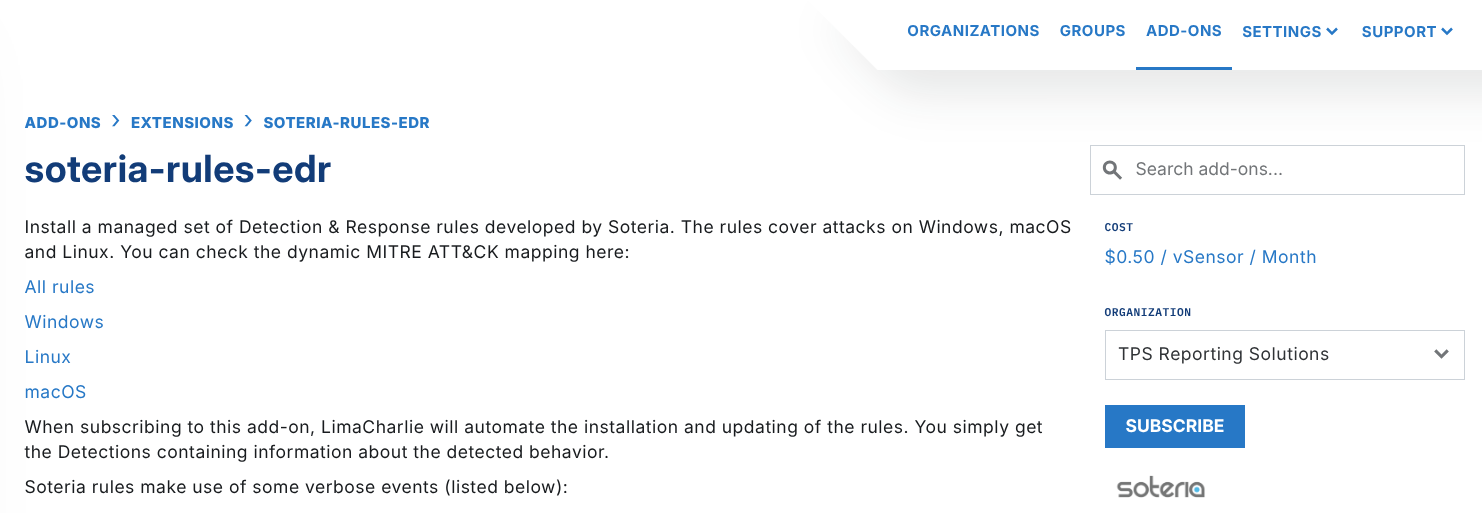Click the search magnifier icon
Image resolution: width=1482 pixels, height=513 pixels.
pos(1112,170)
